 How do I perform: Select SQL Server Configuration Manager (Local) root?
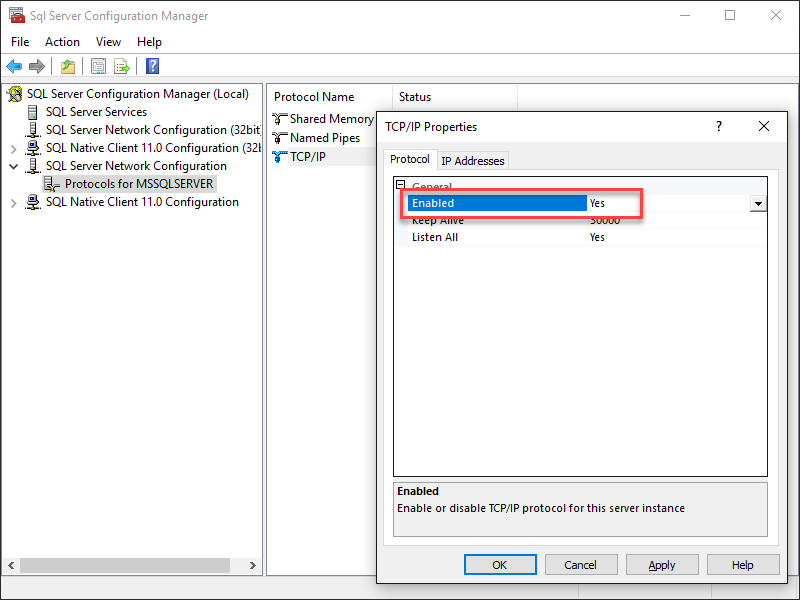coord(138,94)
